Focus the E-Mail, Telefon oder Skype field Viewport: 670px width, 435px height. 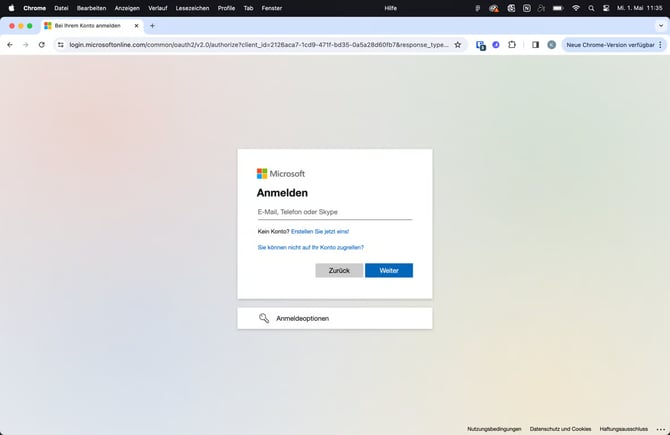point(335,212)
